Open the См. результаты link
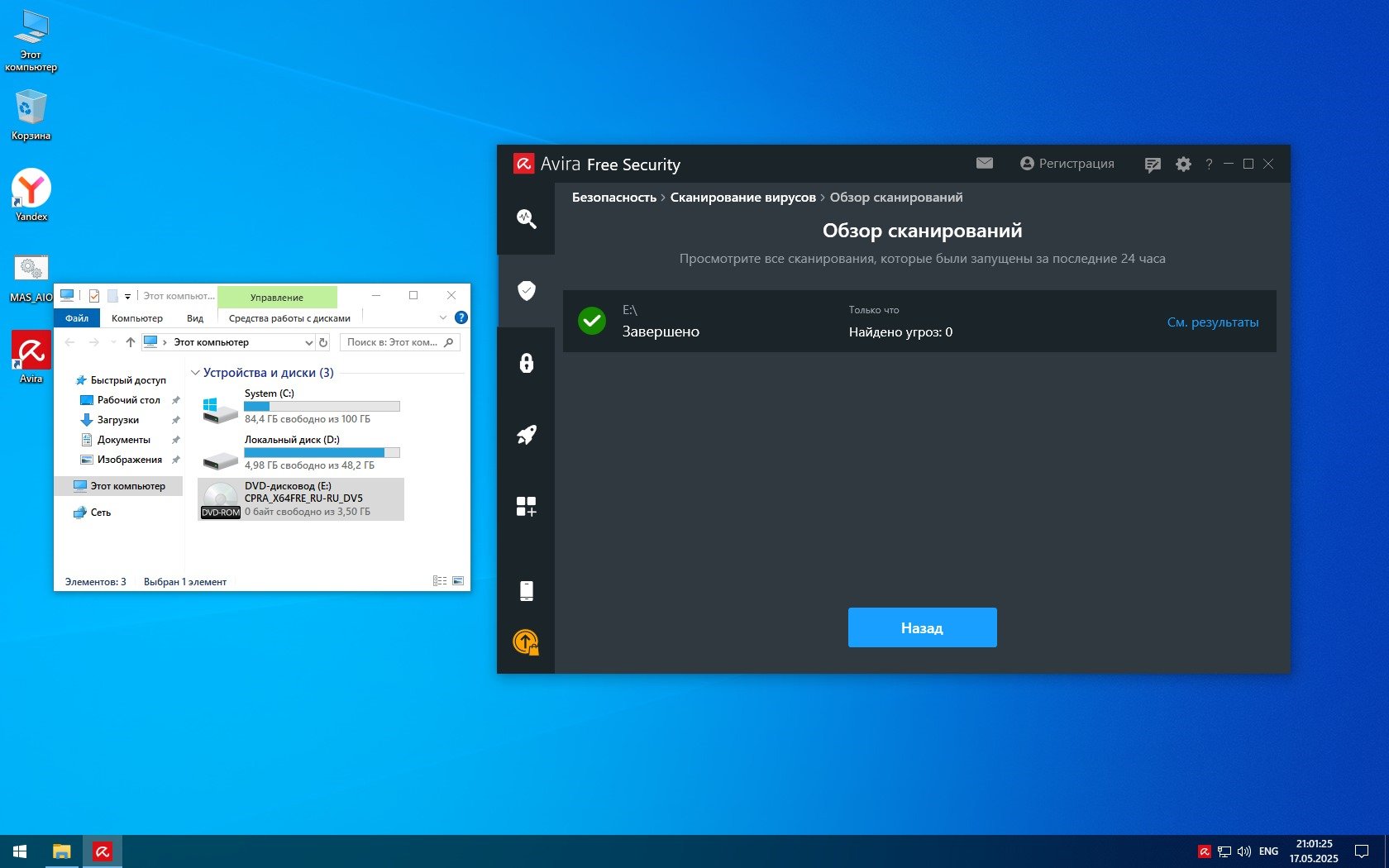The width and height of the screenshot is (1389, 868). (x=1212, y=322)
